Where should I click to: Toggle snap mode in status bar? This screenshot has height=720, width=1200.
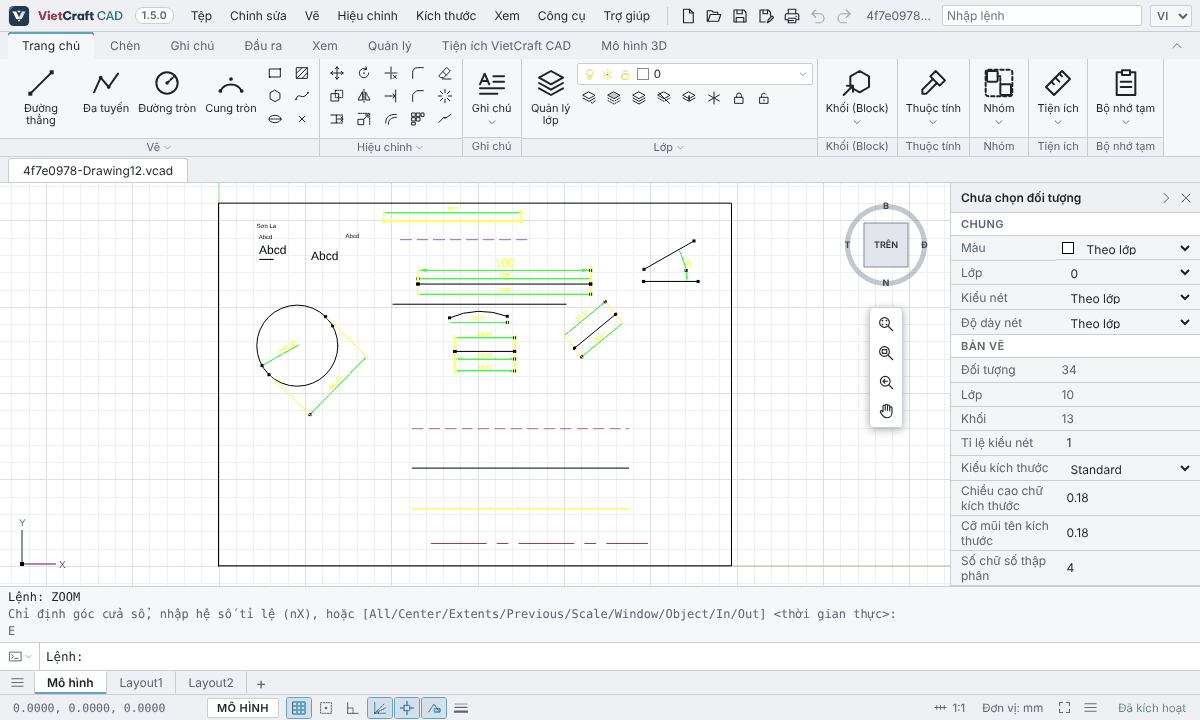(x=326, y=708)
